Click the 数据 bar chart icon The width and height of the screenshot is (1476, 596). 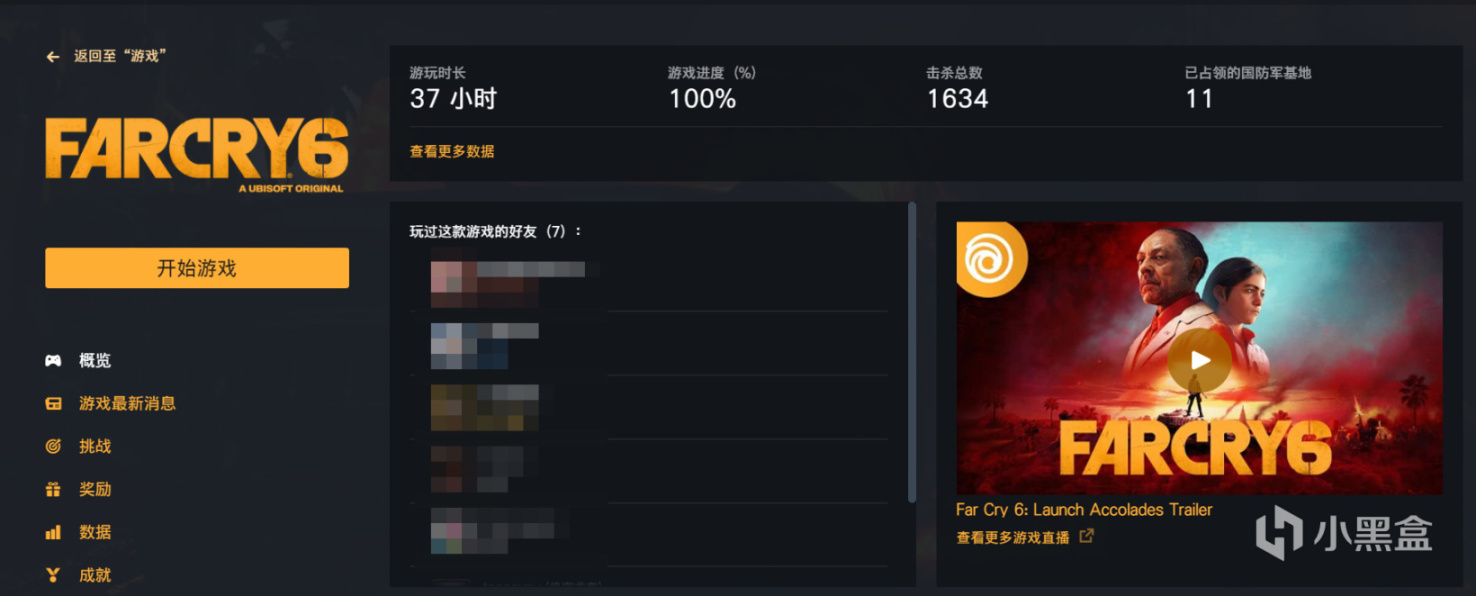click(x=53, y=533)
